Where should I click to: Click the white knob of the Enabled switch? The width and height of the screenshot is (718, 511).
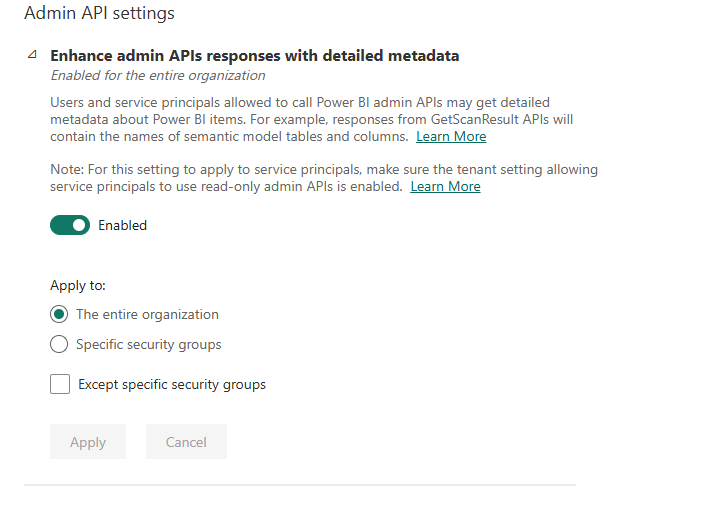[79, 225]
